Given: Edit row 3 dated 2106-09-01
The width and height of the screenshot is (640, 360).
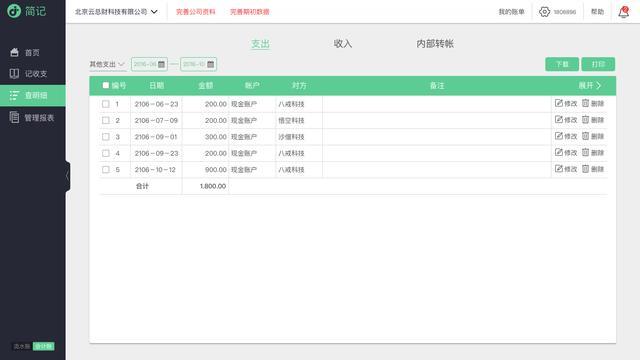Looking at the screenshot, I should [x=566, y=136].
